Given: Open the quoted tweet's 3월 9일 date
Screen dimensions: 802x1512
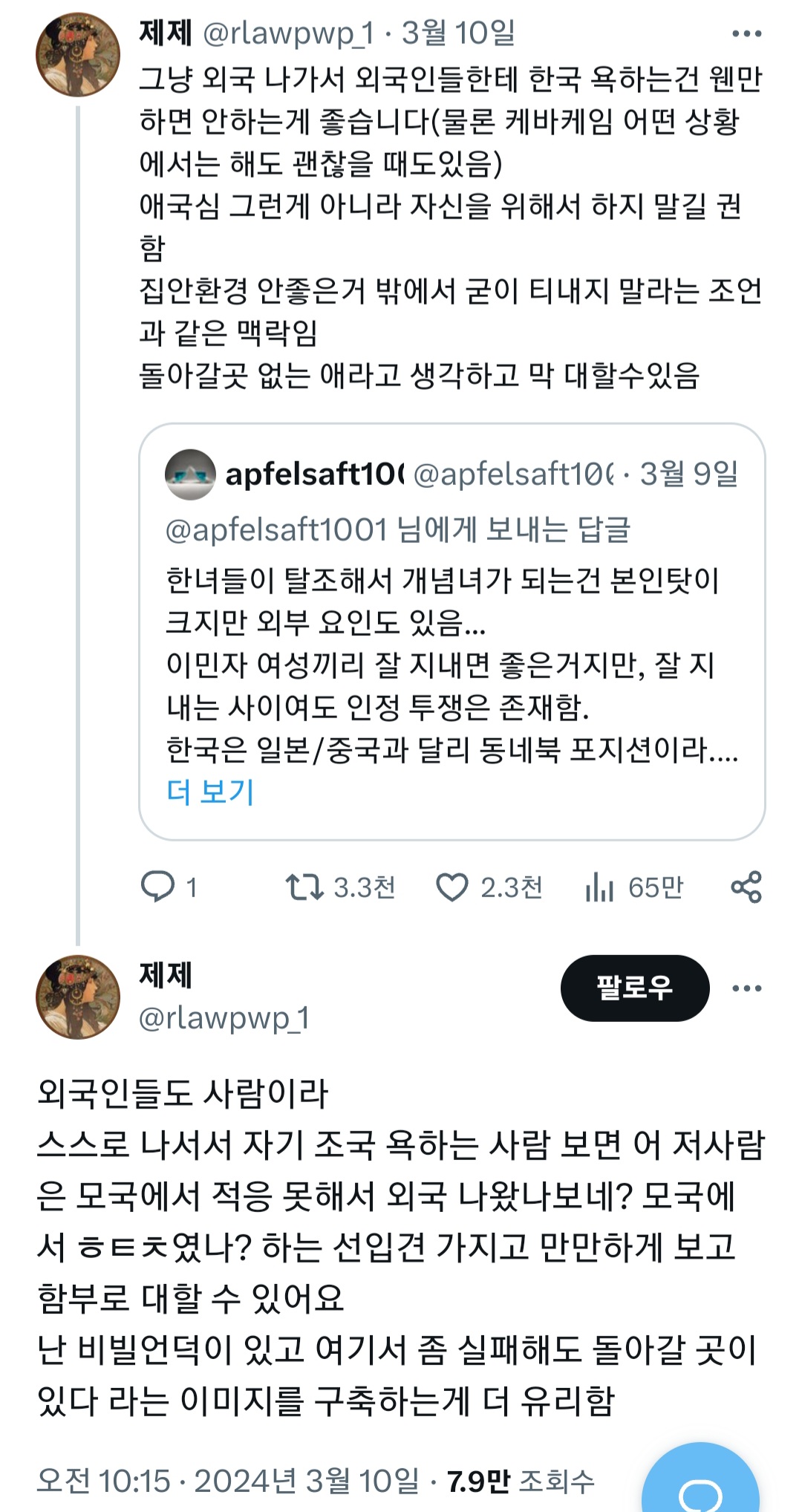Looking at the screenshot, I should (689, 474).
